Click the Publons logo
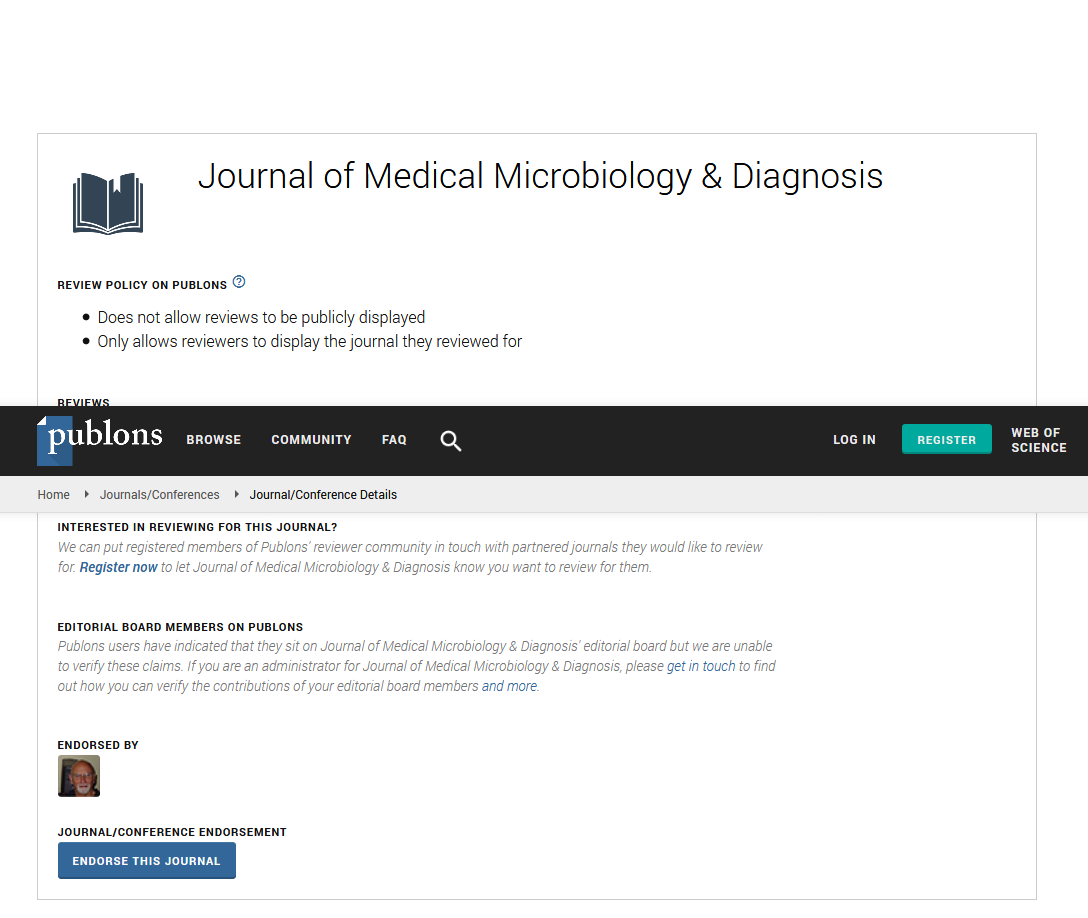1088x918 pixels. (x=100, y=439)
